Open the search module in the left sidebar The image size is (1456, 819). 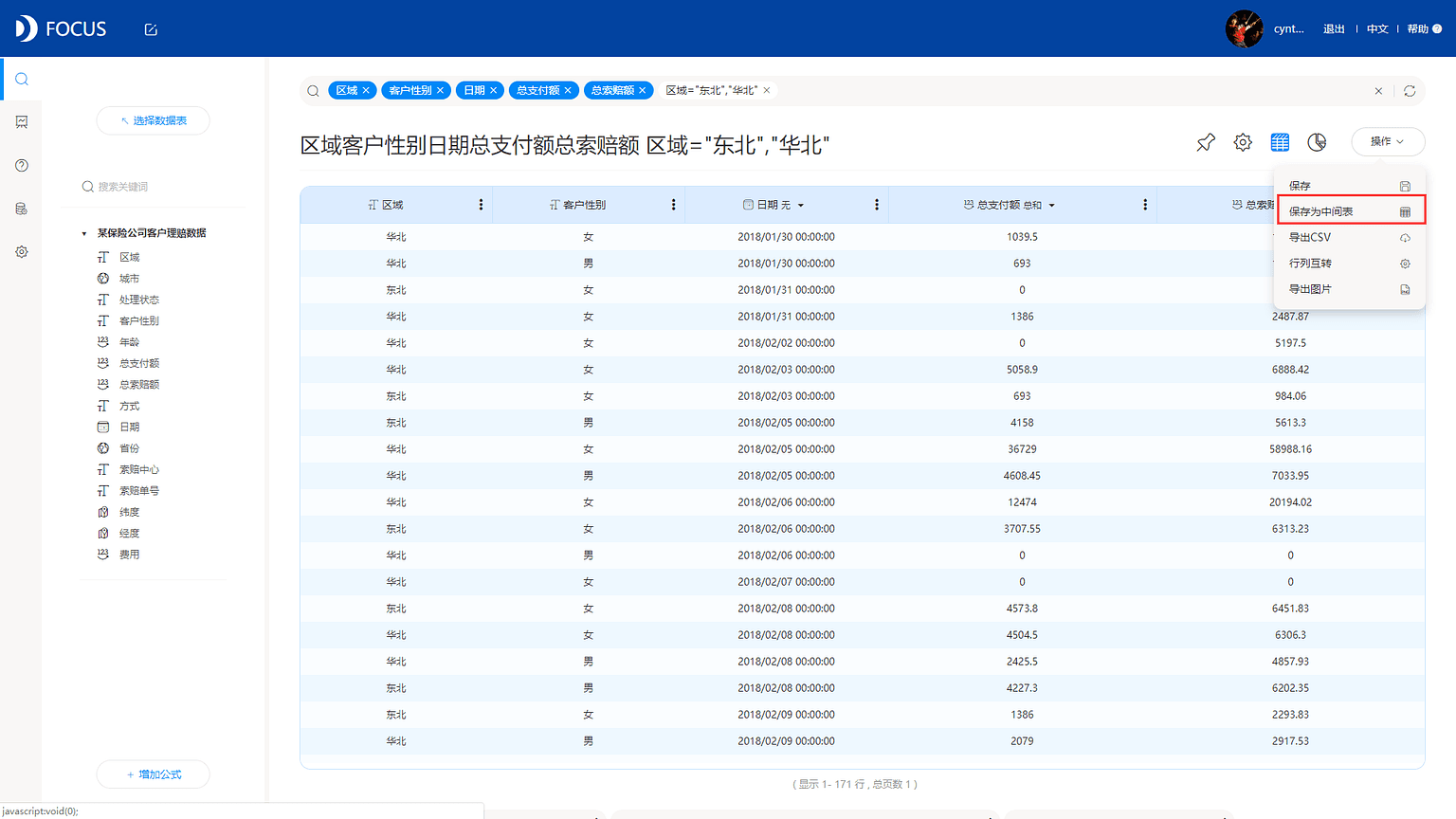coord(21,79)
